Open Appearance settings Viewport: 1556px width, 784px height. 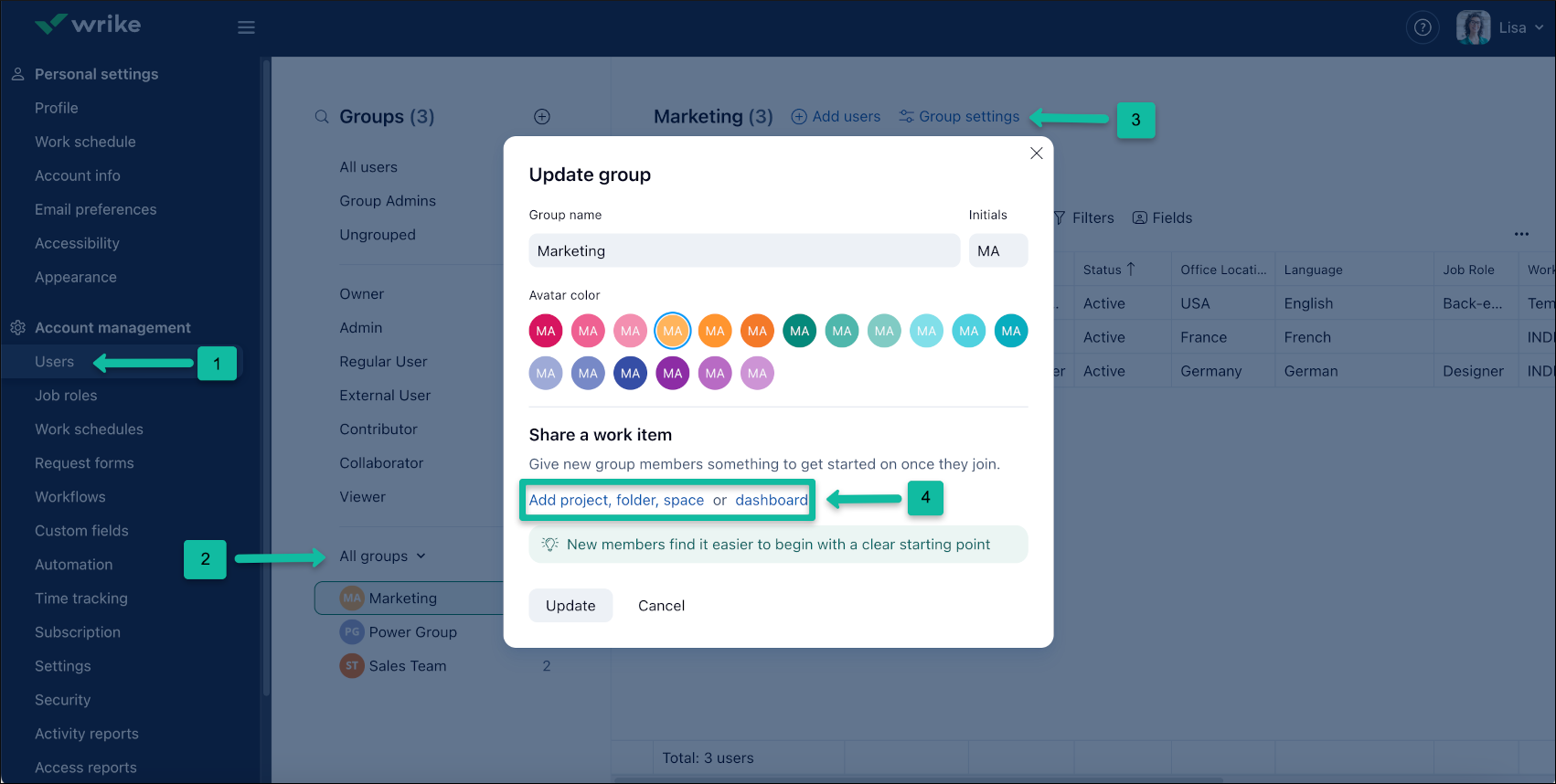click(76, 277)
